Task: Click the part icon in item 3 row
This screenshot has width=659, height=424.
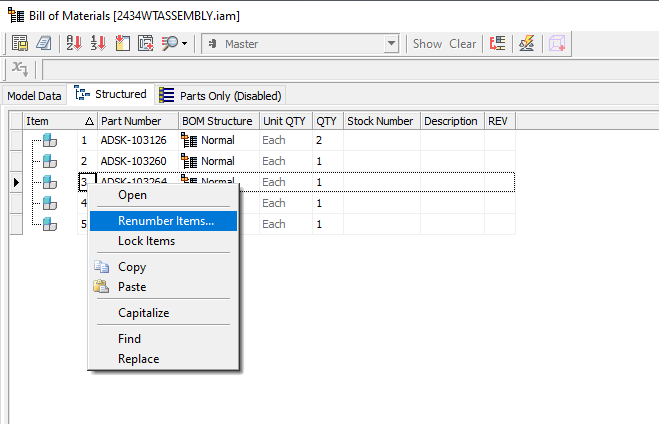Action: point(50,182)
